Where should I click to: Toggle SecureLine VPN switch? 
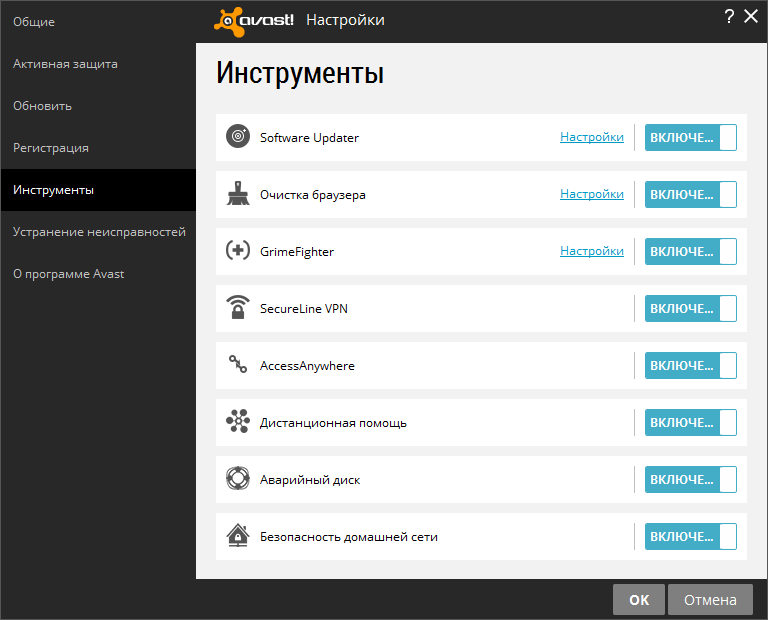691,309
